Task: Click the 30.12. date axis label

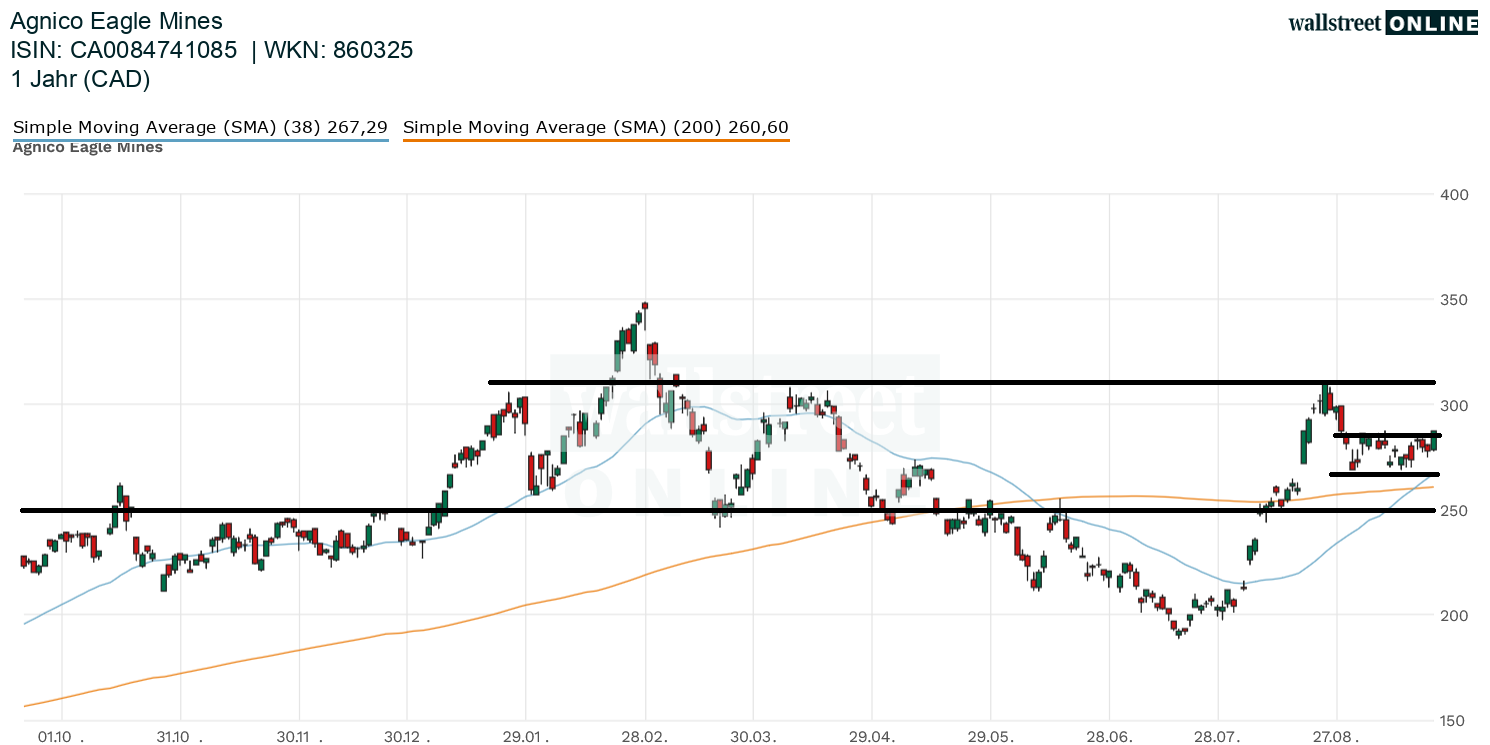Action: (x=407, y=737)
